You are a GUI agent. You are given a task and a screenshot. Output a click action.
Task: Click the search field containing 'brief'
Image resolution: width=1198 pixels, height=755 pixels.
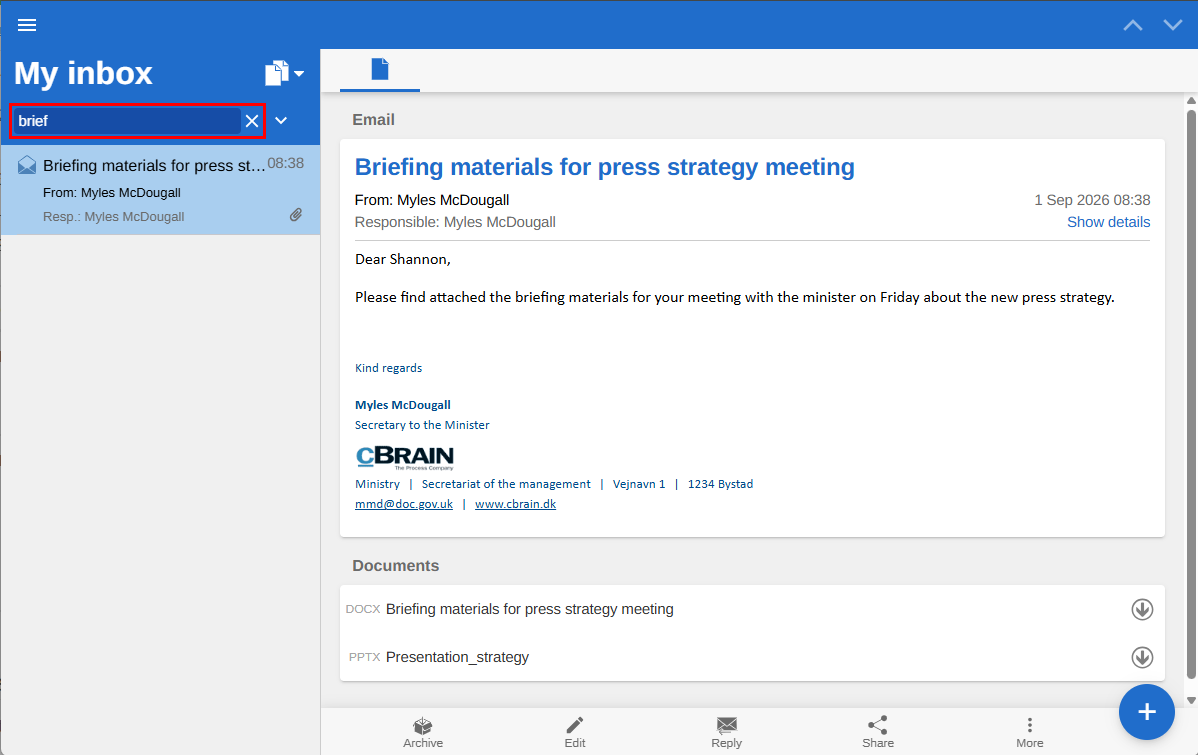tap(127, 121)
